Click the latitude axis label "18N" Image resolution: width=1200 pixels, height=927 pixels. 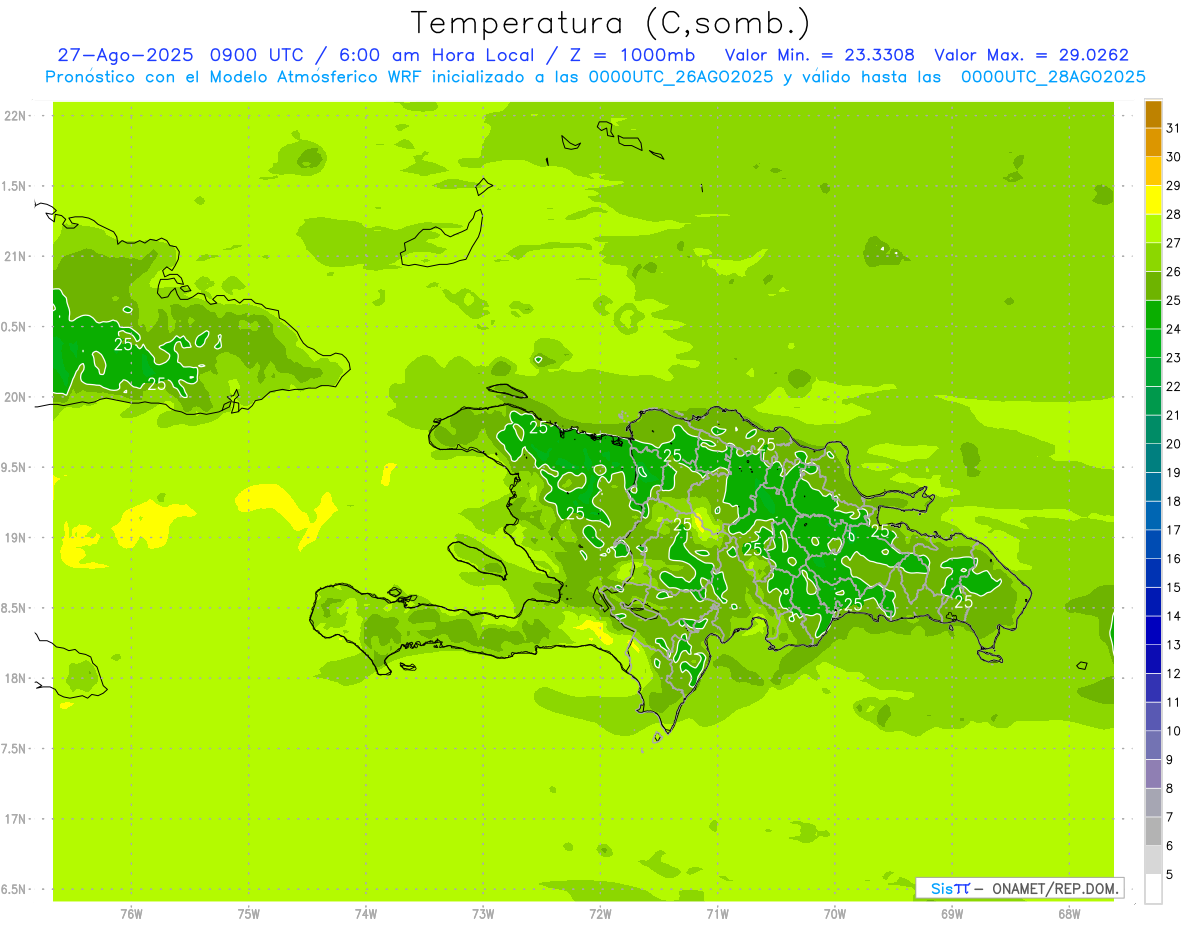14,679
